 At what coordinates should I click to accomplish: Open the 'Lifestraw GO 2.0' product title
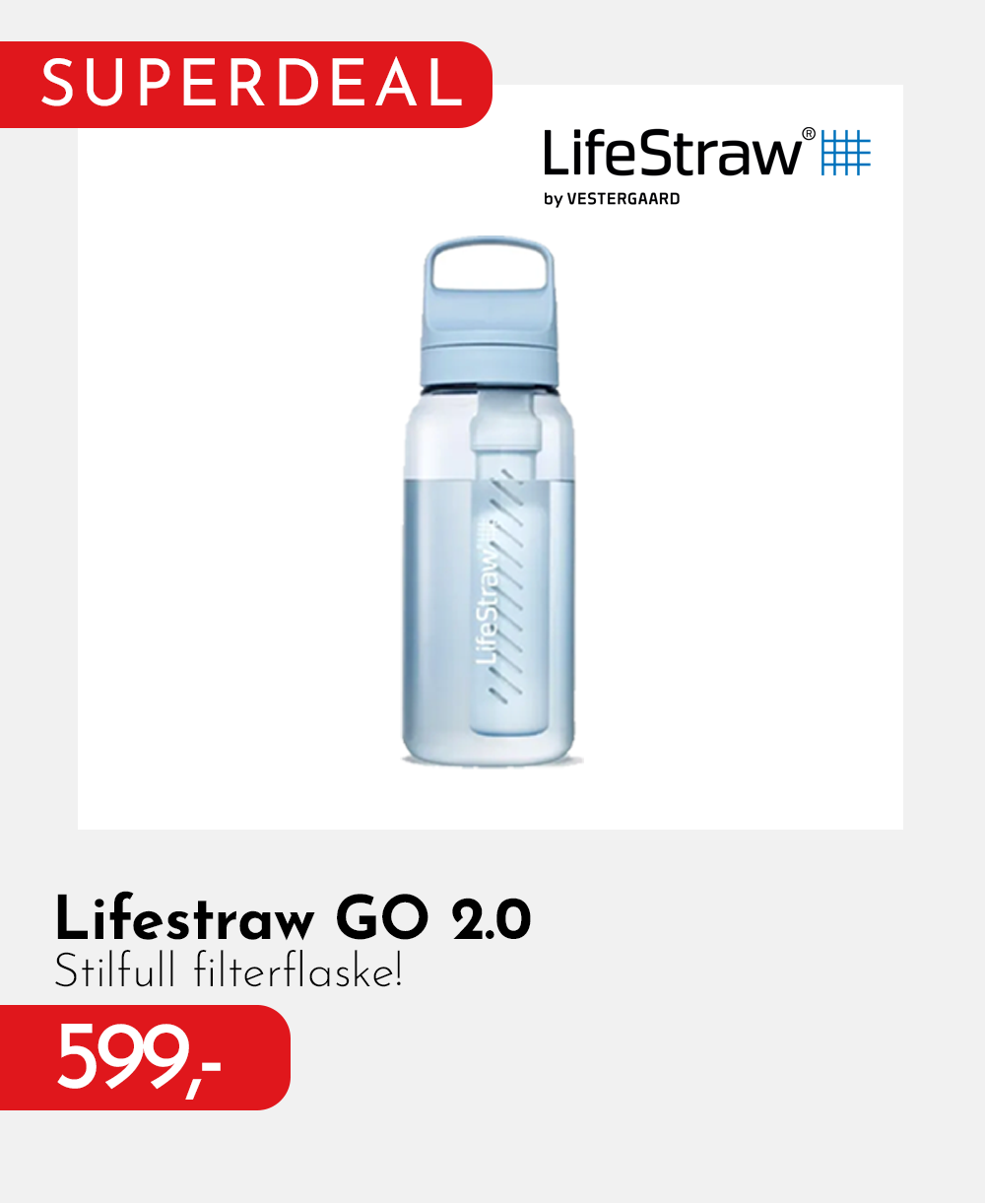point(293,919)
